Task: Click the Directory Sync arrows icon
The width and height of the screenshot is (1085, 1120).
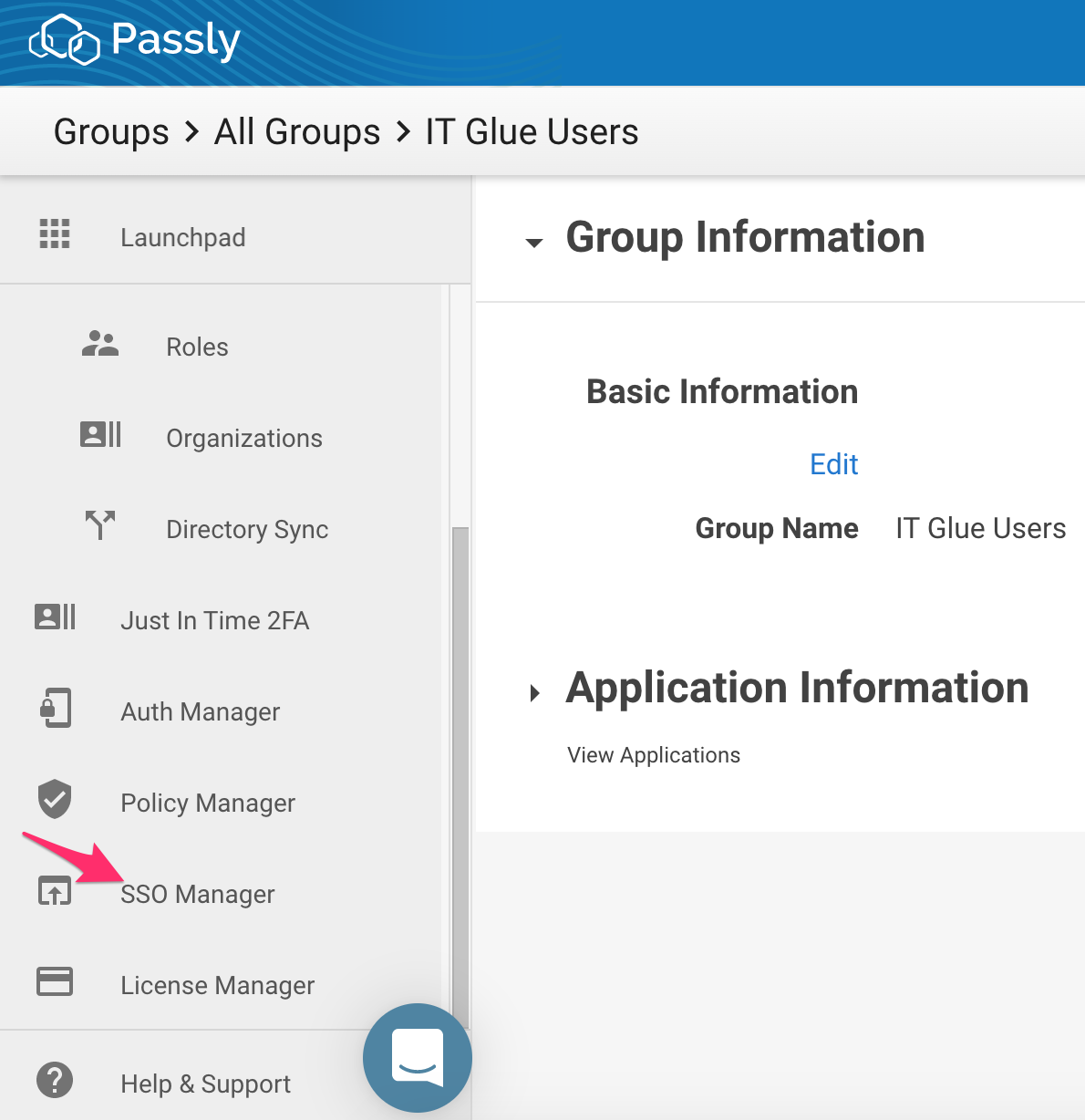Action: [x=100, y=525]
